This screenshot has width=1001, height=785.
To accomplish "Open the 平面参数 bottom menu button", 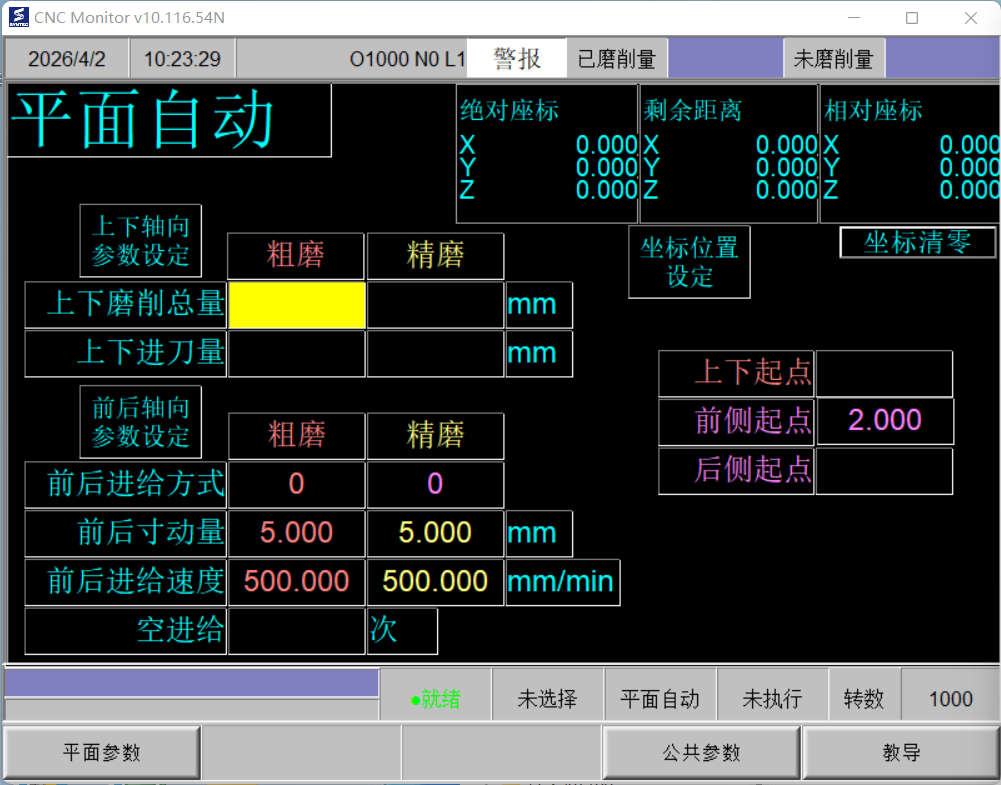I will (102, 753).
